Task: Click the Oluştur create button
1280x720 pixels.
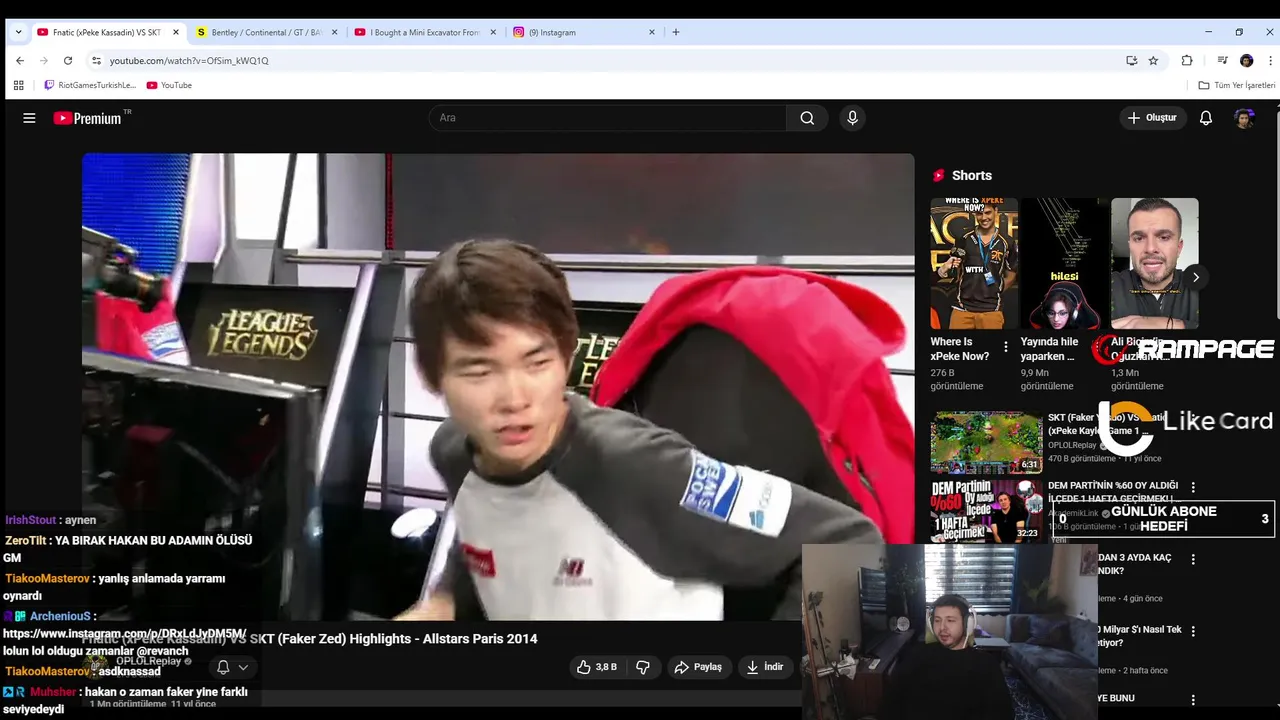Action: (x=1152, y=118)
